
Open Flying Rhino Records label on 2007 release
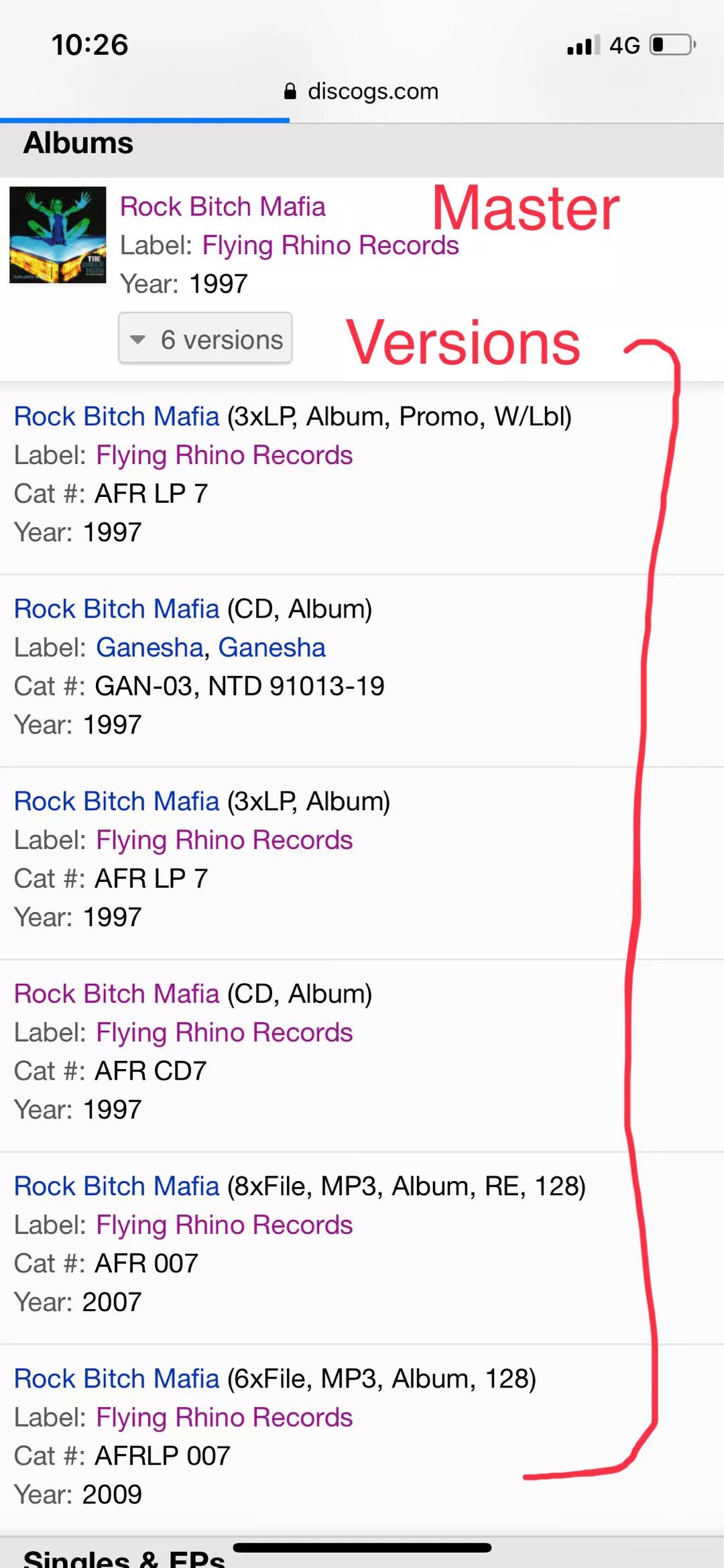click(x=224, y=1225)
